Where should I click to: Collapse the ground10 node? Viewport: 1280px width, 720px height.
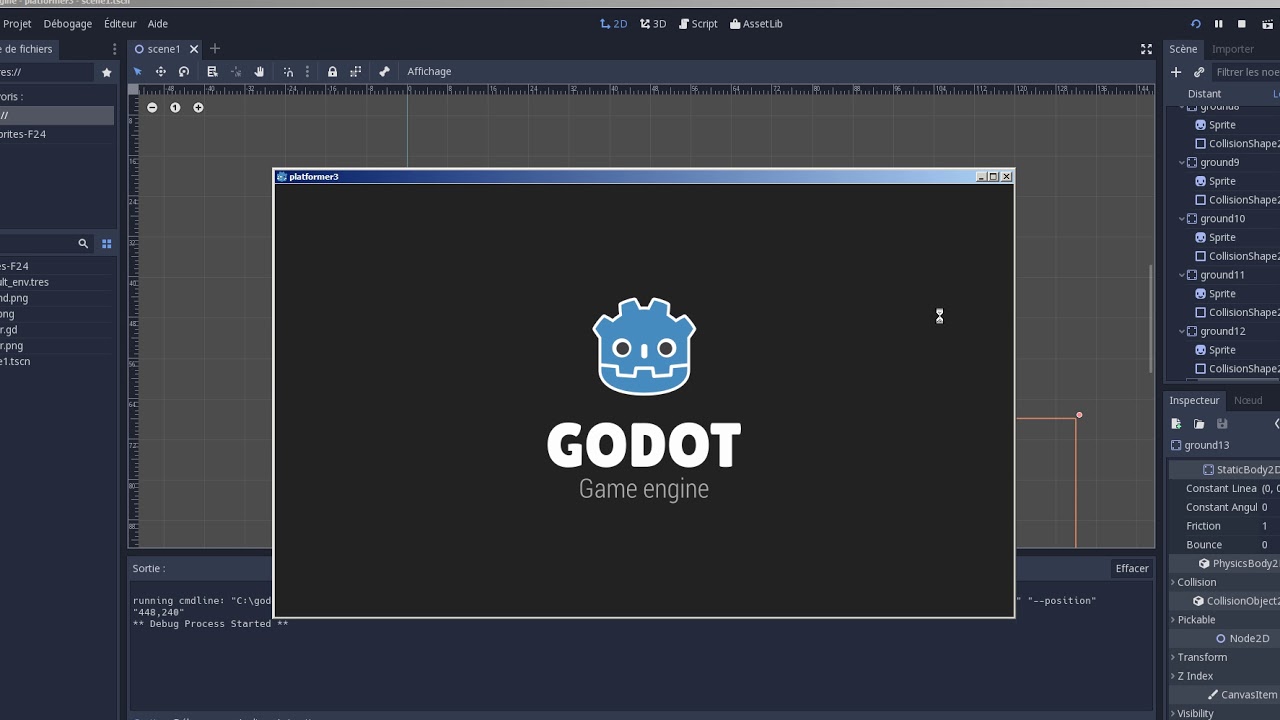(x=1181, y=218)
